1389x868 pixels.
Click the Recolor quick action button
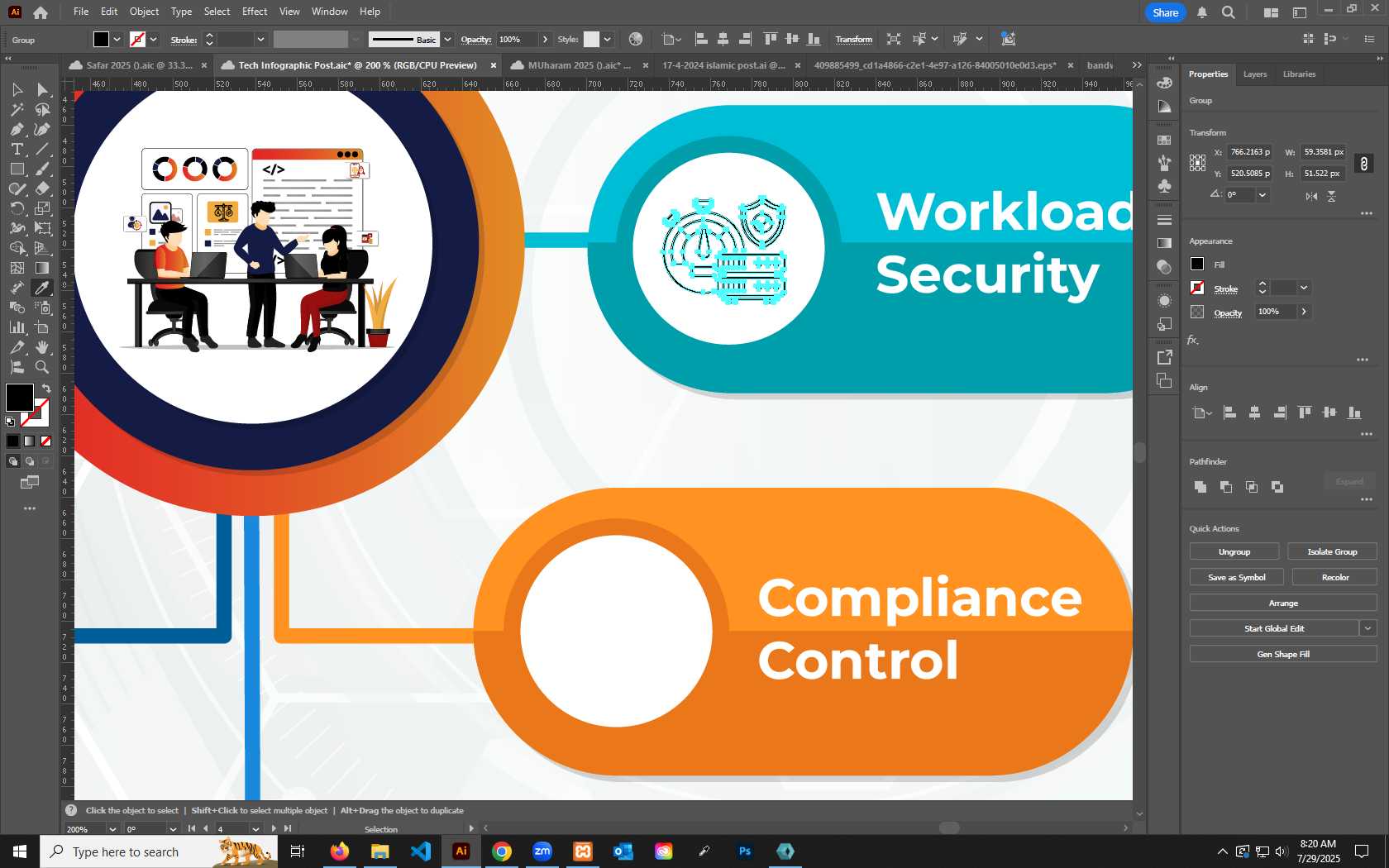tap(1334, 577)
